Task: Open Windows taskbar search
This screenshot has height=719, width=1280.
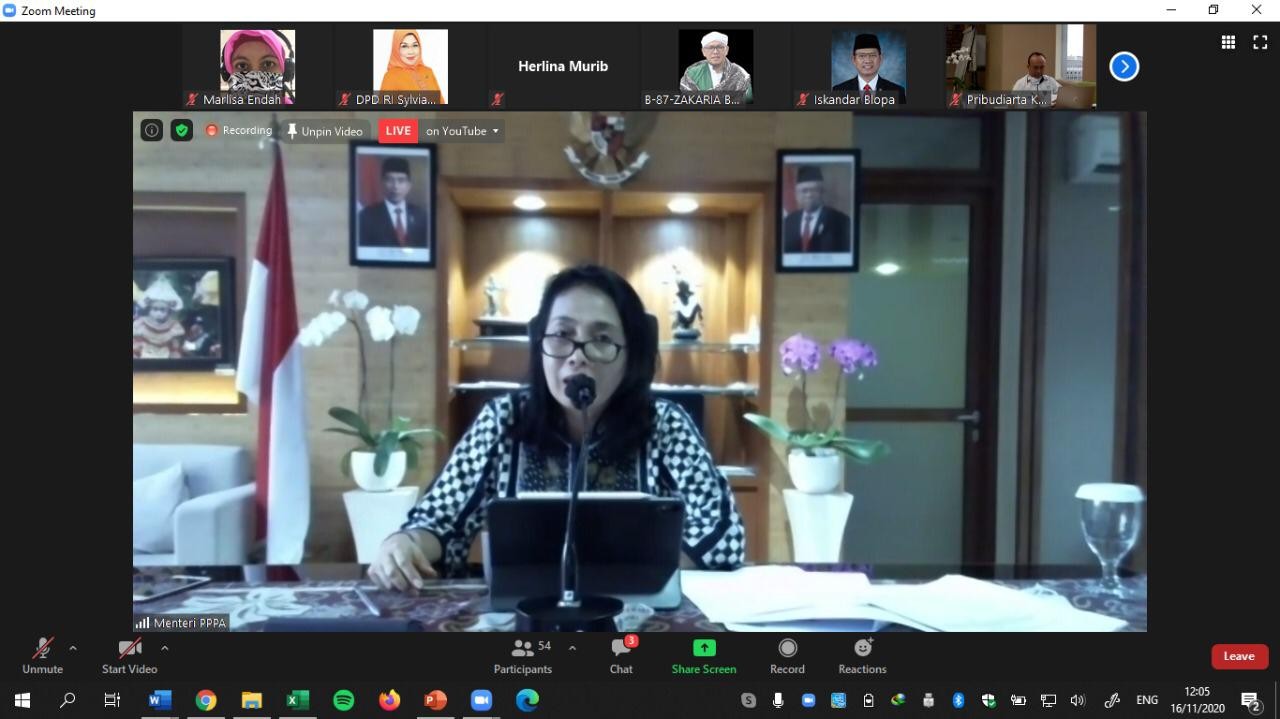Action: click(x=67, y=700)
